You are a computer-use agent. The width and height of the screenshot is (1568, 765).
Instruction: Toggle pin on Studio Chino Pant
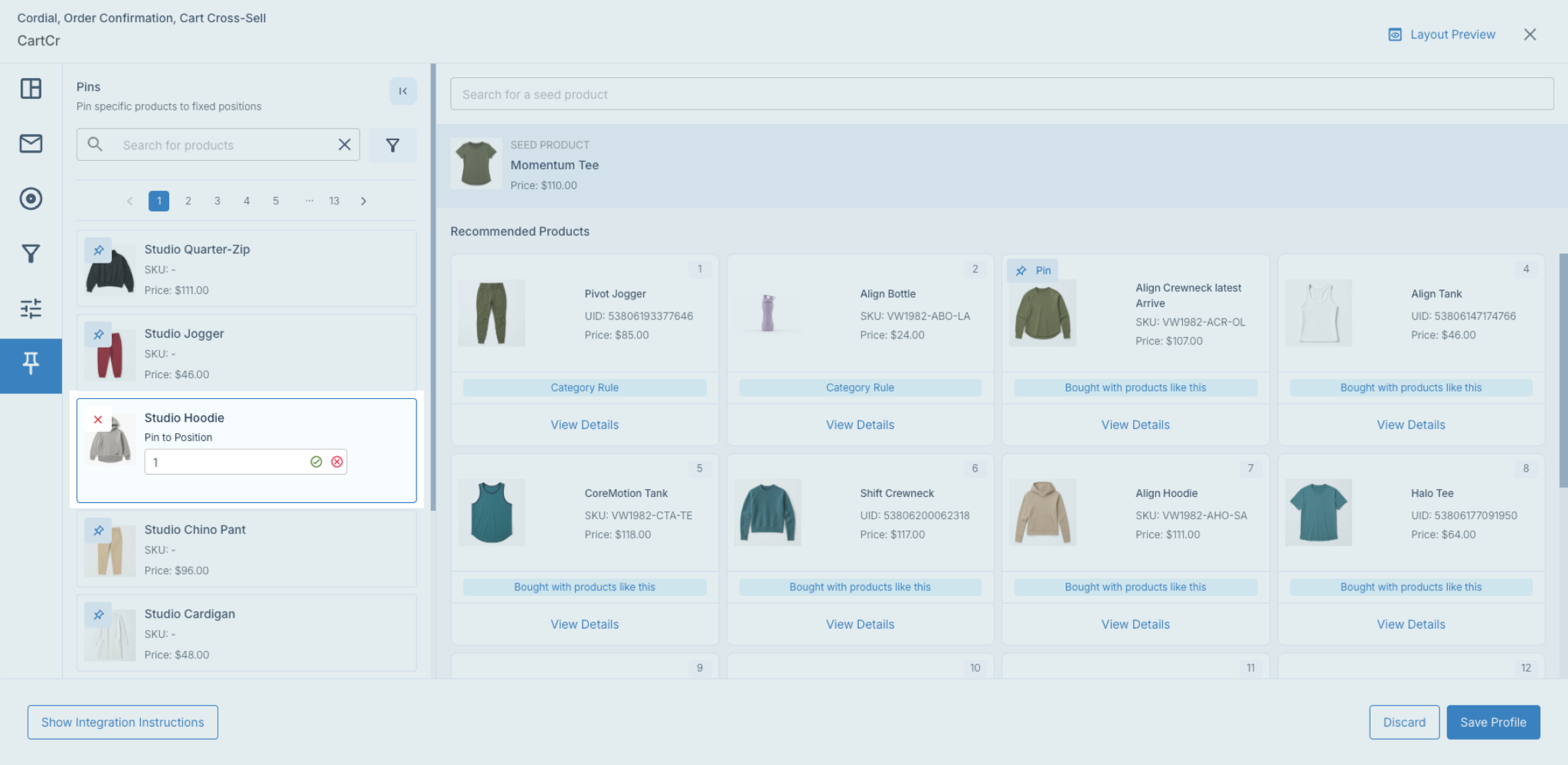pos(98,531)
